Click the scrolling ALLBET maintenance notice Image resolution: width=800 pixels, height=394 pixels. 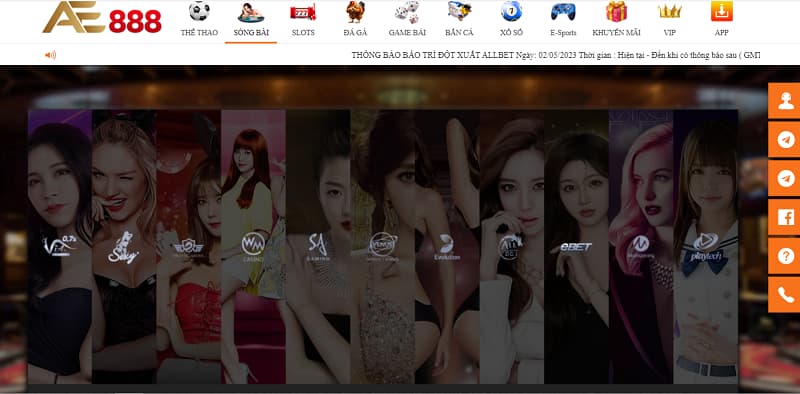click(556, 55)
